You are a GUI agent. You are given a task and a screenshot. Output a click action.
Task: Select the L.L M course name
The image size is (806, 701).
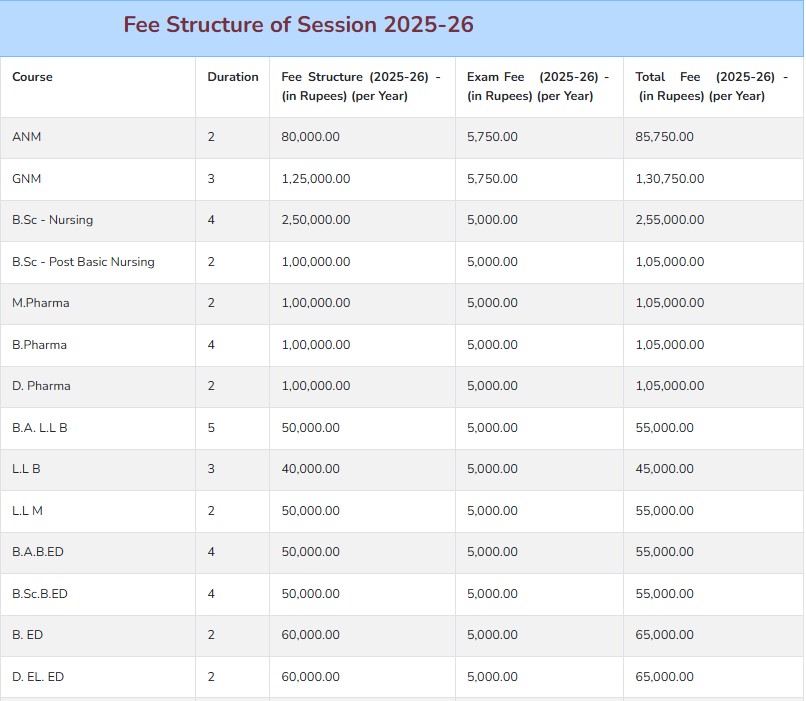(27, 511)
